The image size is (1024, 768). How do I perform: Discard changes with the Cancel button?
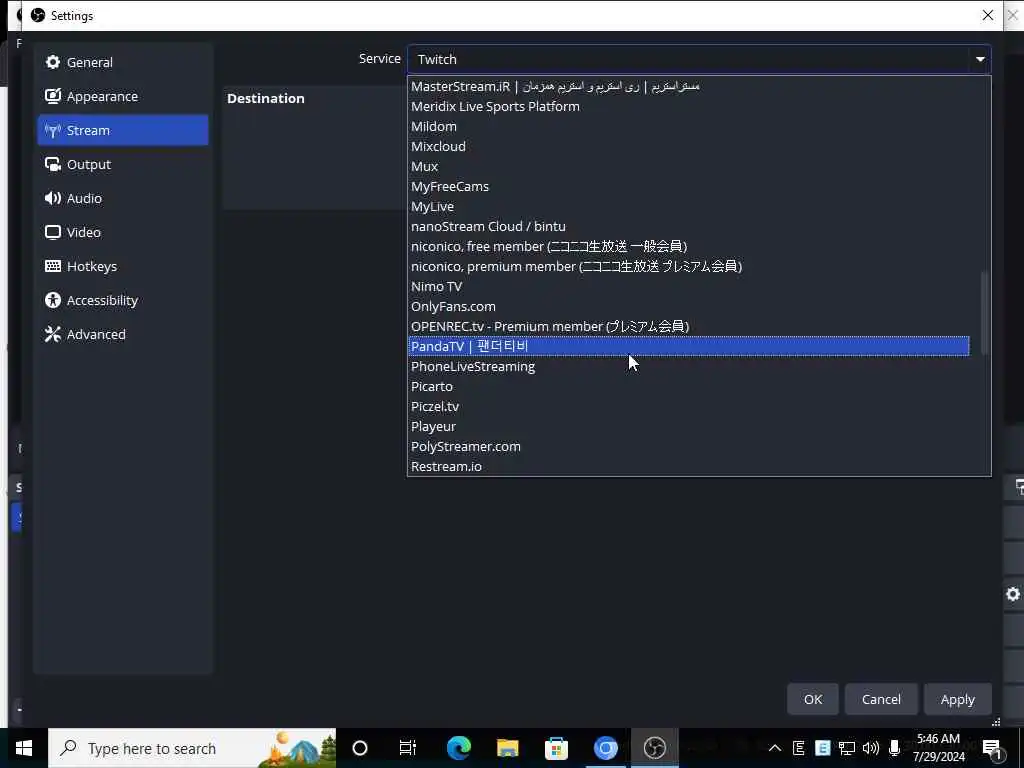[x=881, y=699]
